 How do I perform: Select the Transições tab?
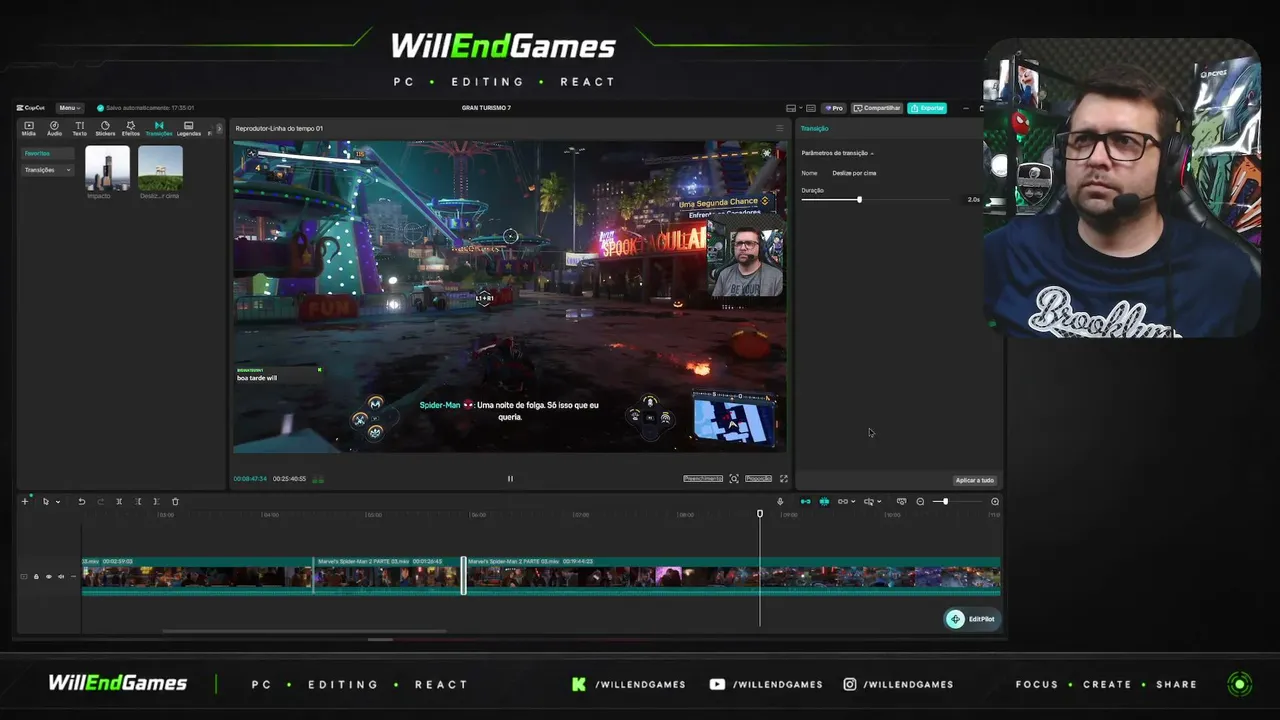pos(159,128)
